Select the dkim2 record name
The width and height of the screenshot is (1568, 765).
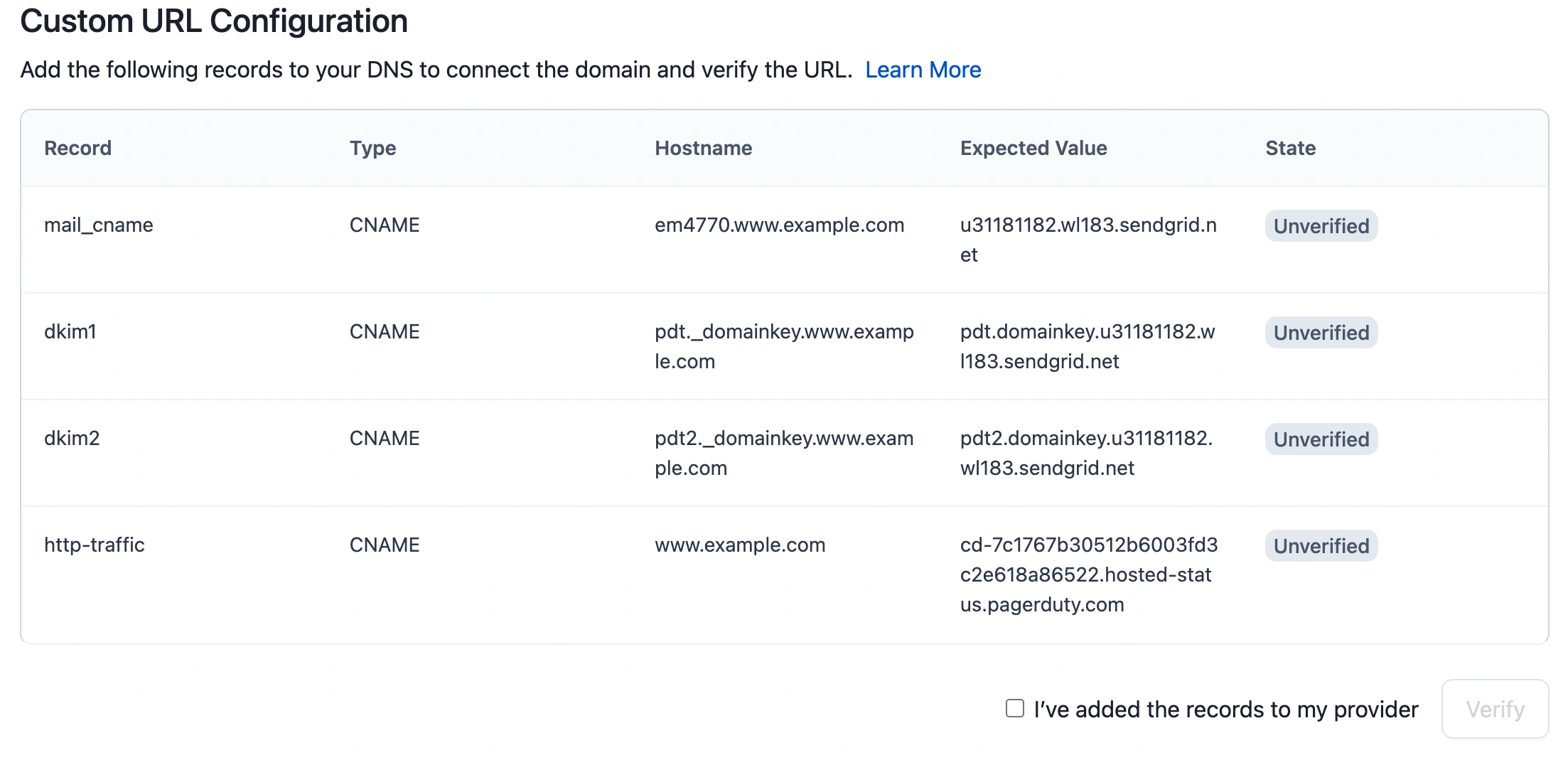(72, 438)
